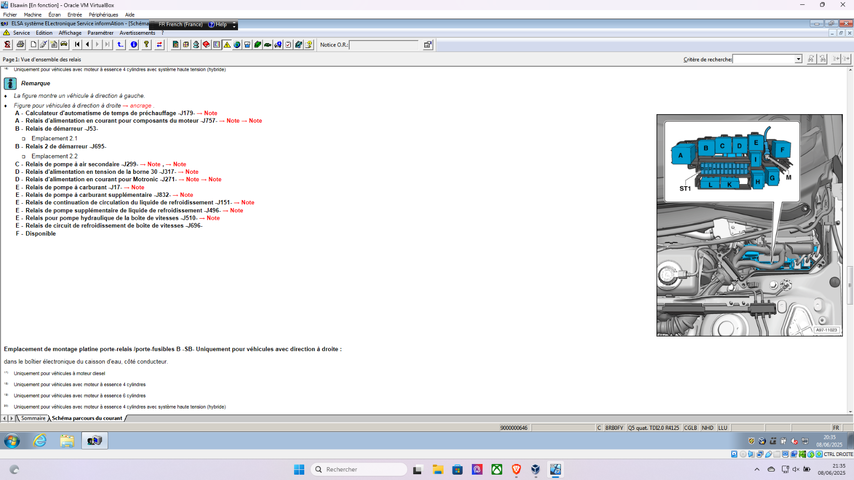Expand the VirtualBox Périphériques menu
Image resolution: width=854 pixels, height=480 pixels.
point(102,15)
